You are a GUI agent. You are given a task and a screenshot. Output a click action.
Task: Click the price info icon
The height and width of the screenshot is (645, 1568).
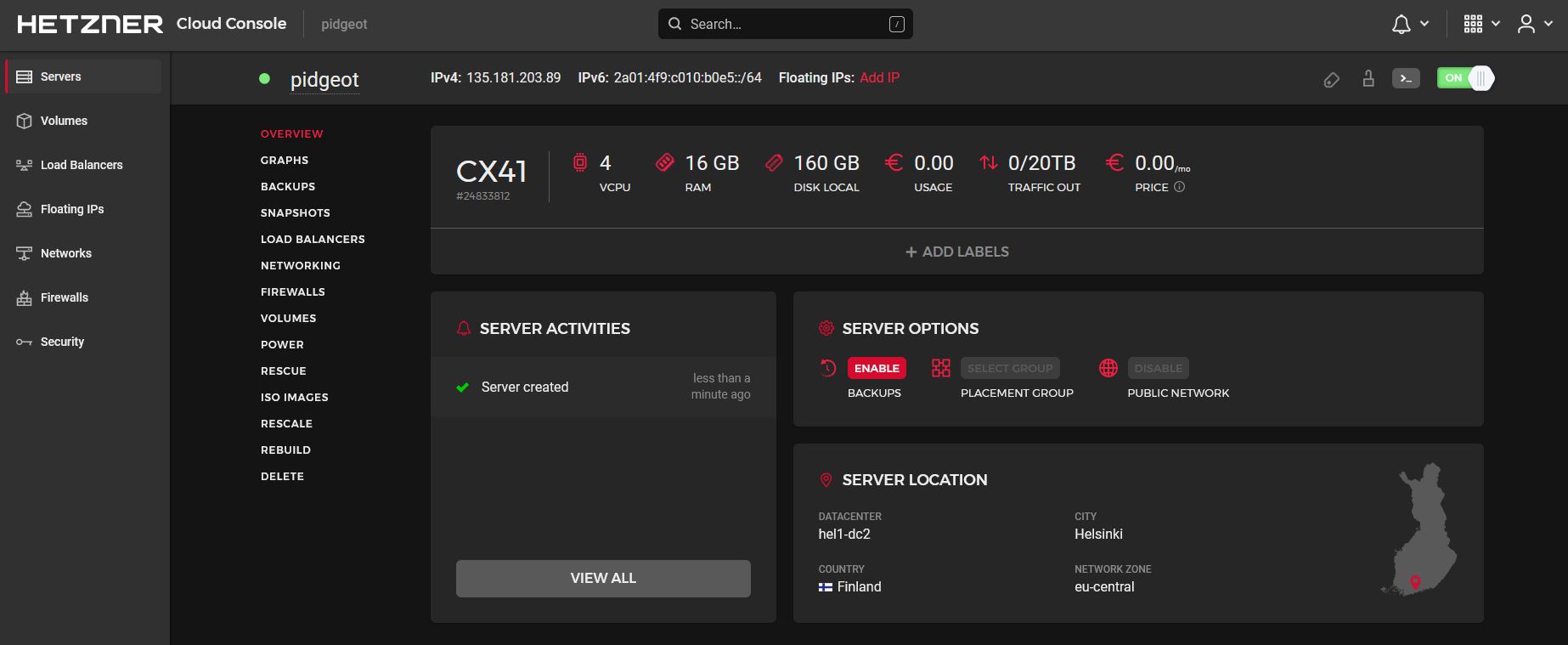point(1179,187)
